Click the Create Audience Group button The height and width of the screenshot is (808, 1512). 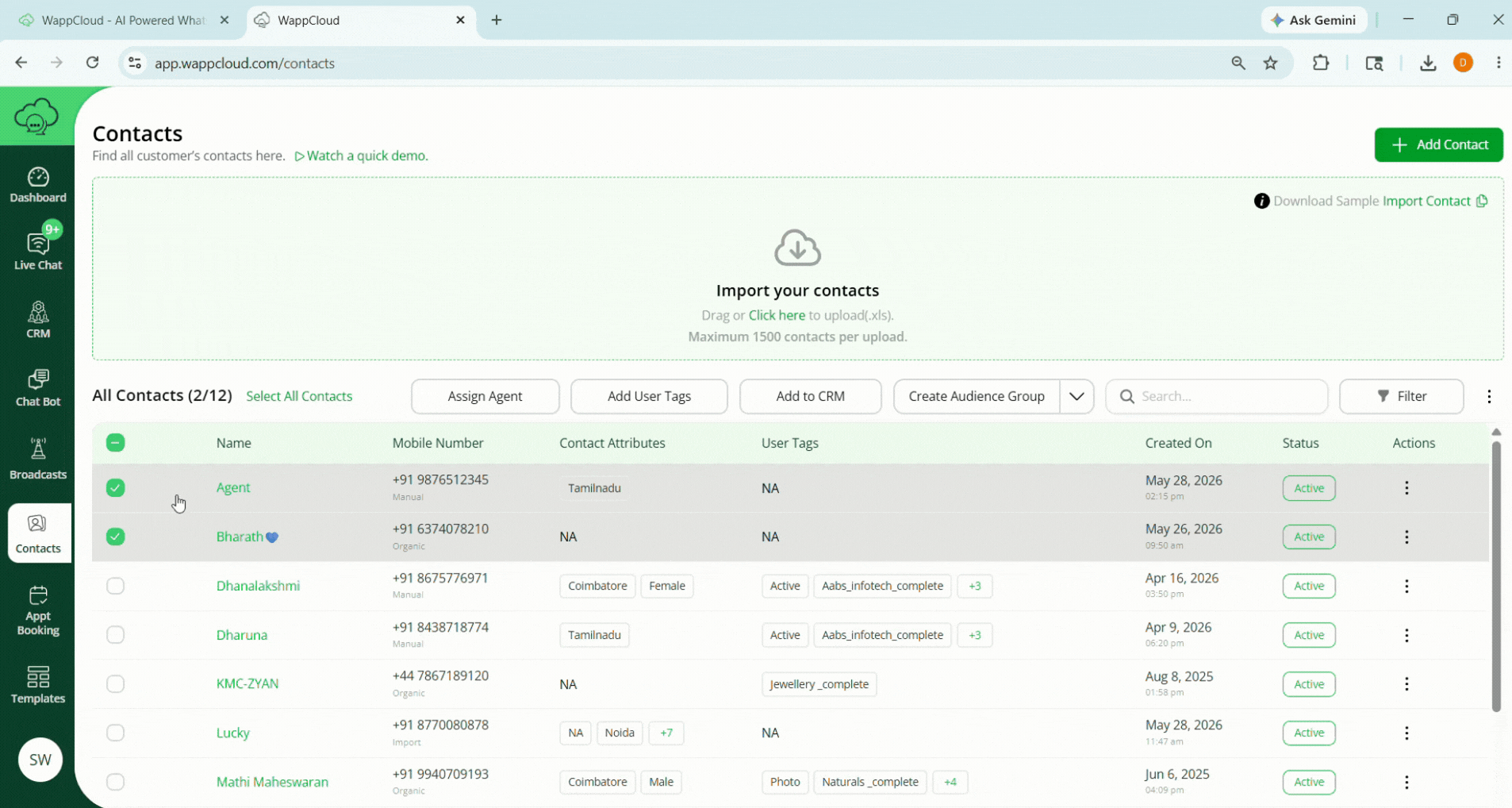[977, 396]
